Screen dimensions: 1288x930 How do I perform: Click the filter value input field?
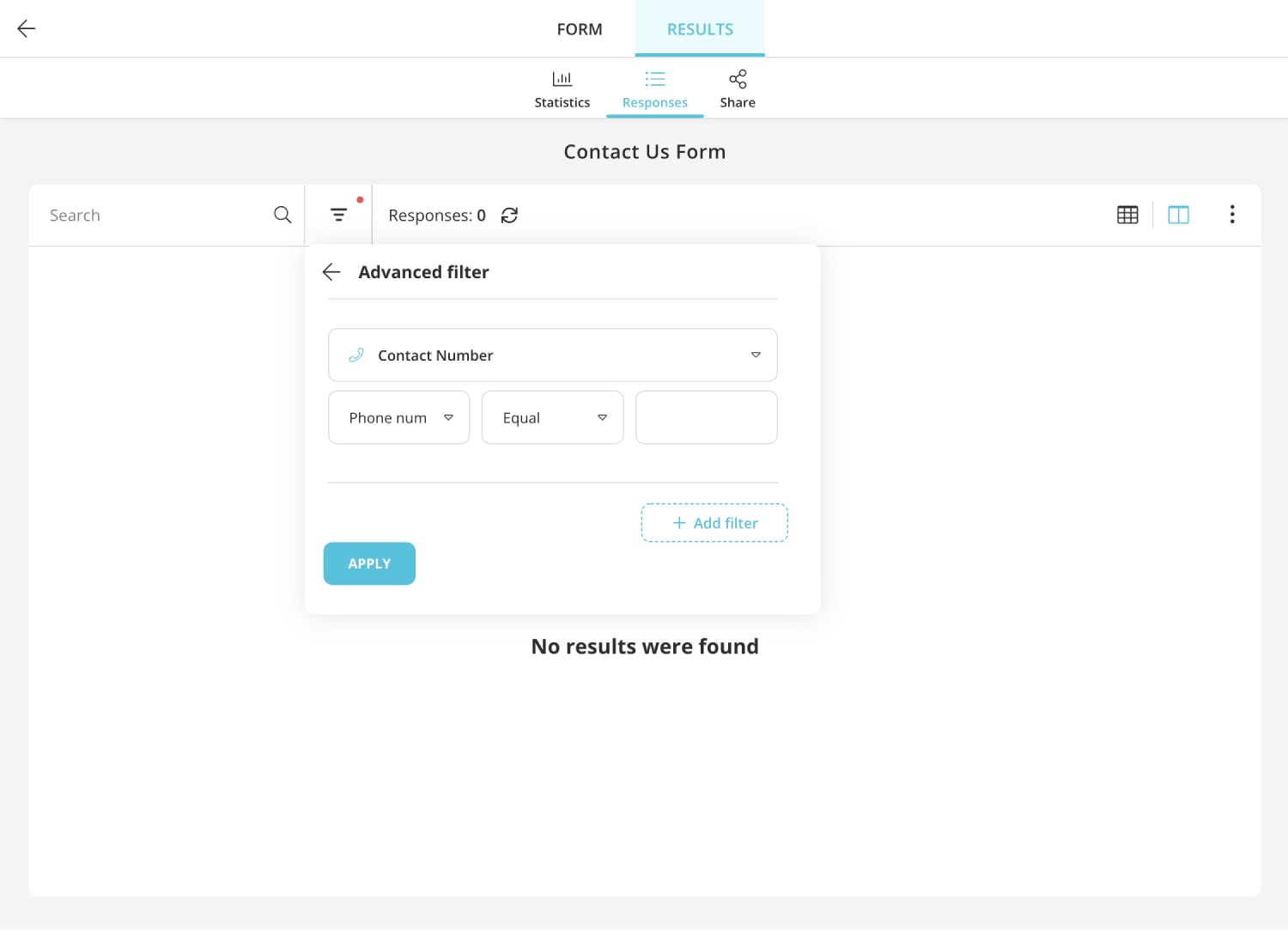pos(706,417)
